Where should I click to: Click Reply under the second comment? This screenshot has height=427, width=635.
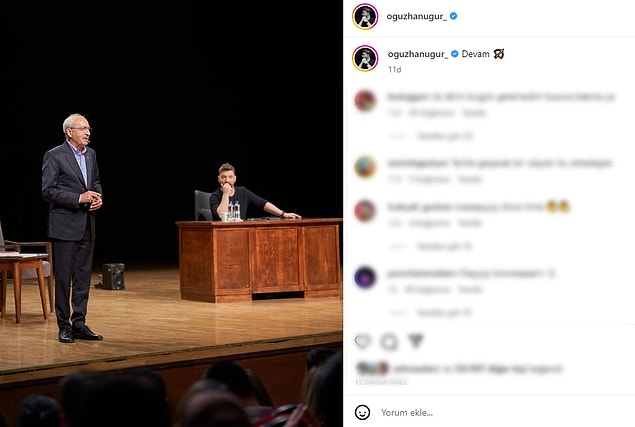pyautogui.click(x=470, y=179)
